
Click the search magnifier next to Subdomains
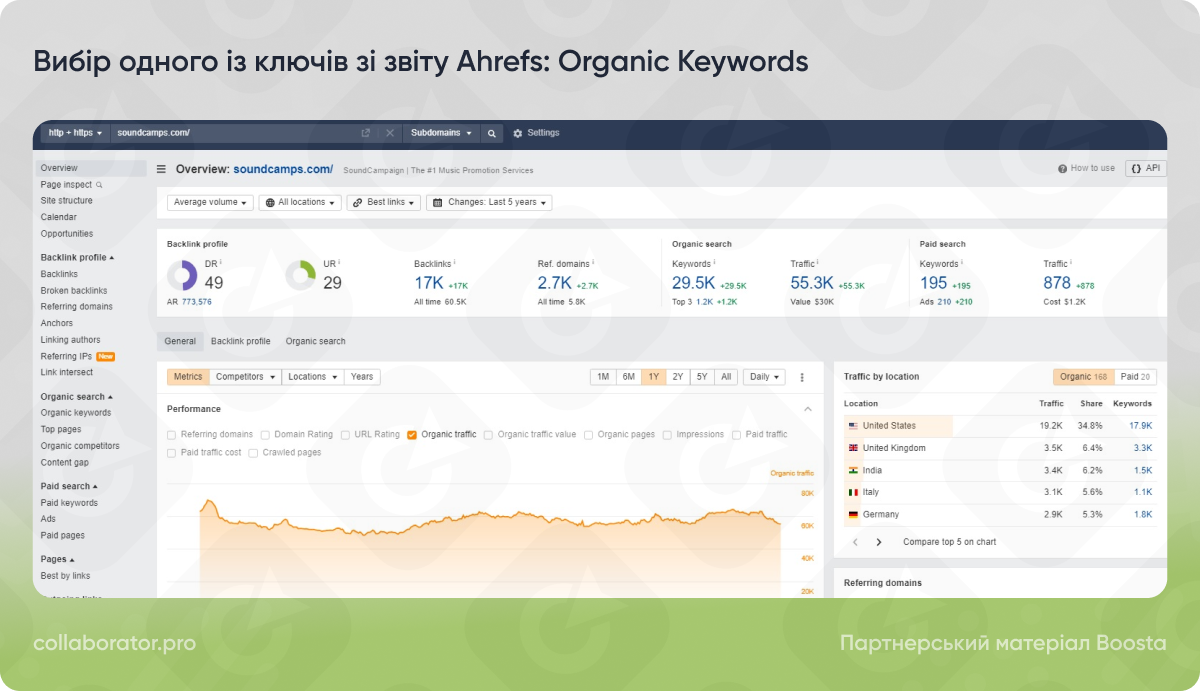click(x=491, y=132)
